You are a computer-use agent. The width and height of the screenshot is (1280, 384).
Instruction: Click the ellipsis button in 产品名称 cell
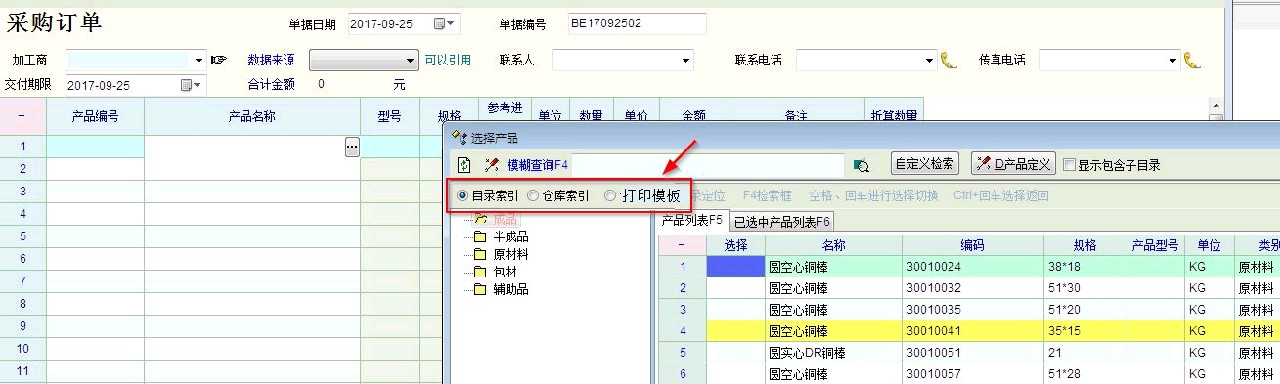pyautogui.click(x=351, y=147)
